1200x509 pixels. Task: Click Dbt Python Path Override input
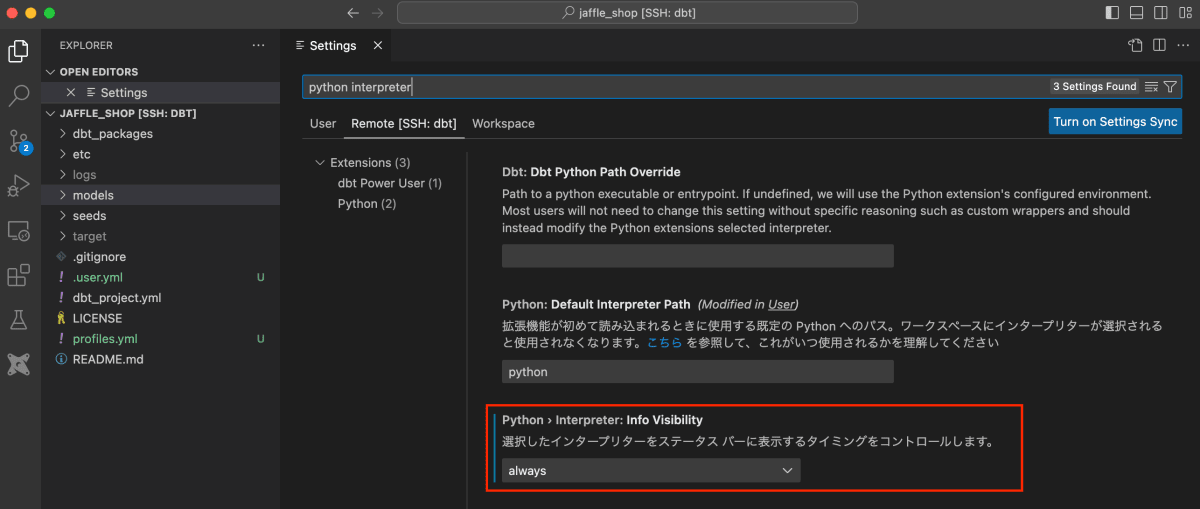click(x=697, y=256)
